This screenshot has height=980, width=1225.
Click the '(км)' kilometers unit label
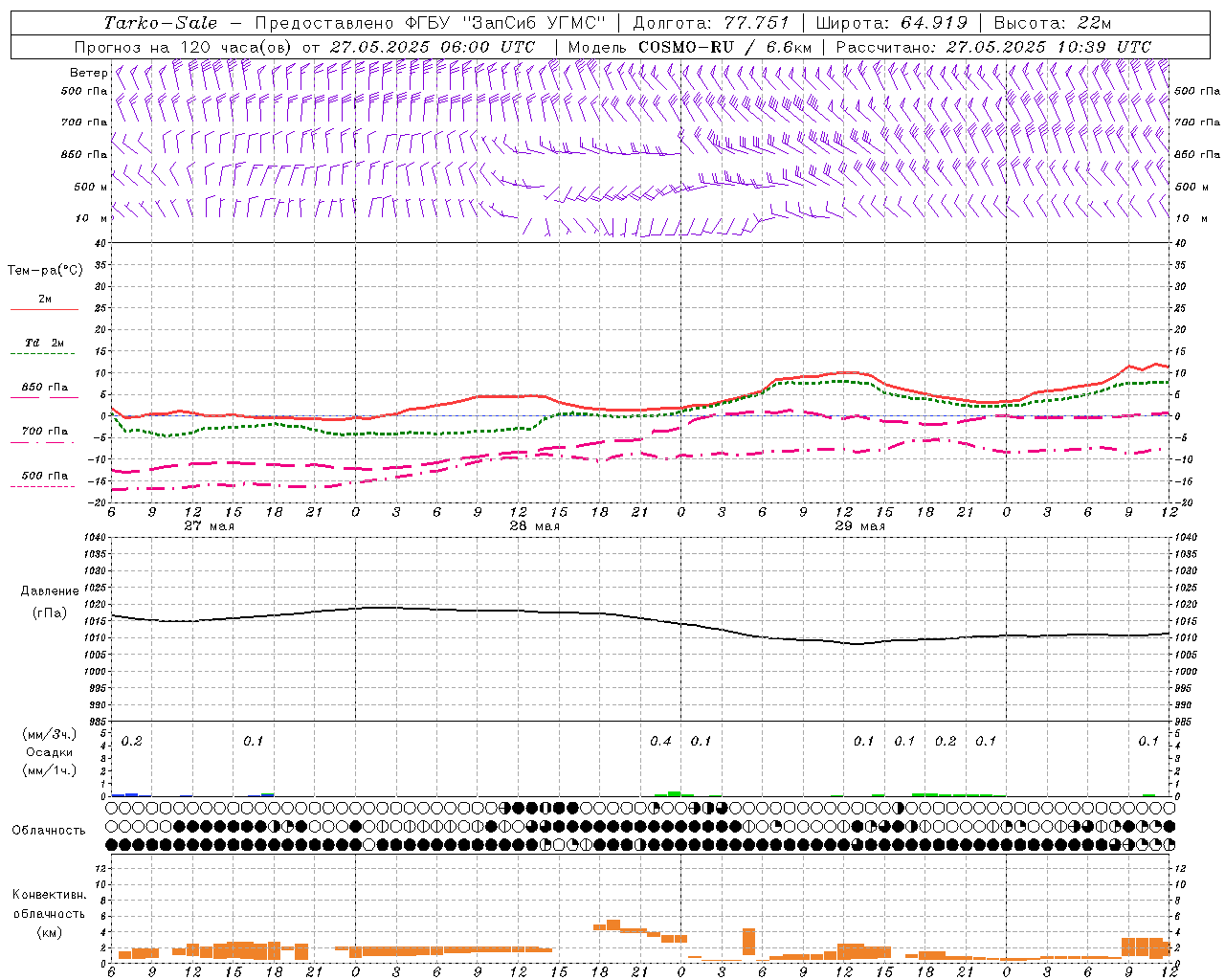49,932
